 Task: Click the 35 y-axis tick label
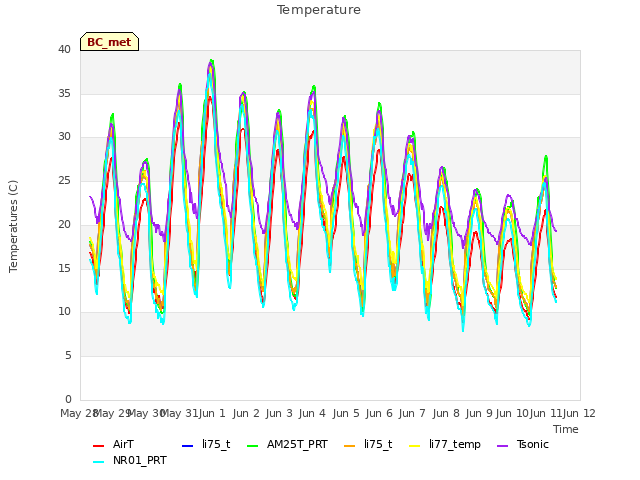(x=64, y=93)
